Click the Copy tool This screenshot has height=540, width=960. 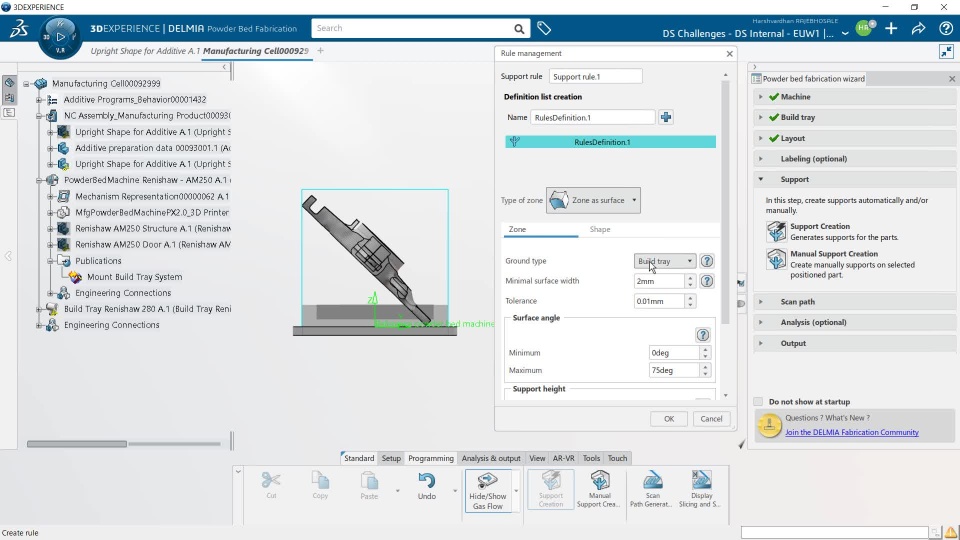(x=320, y=485)
